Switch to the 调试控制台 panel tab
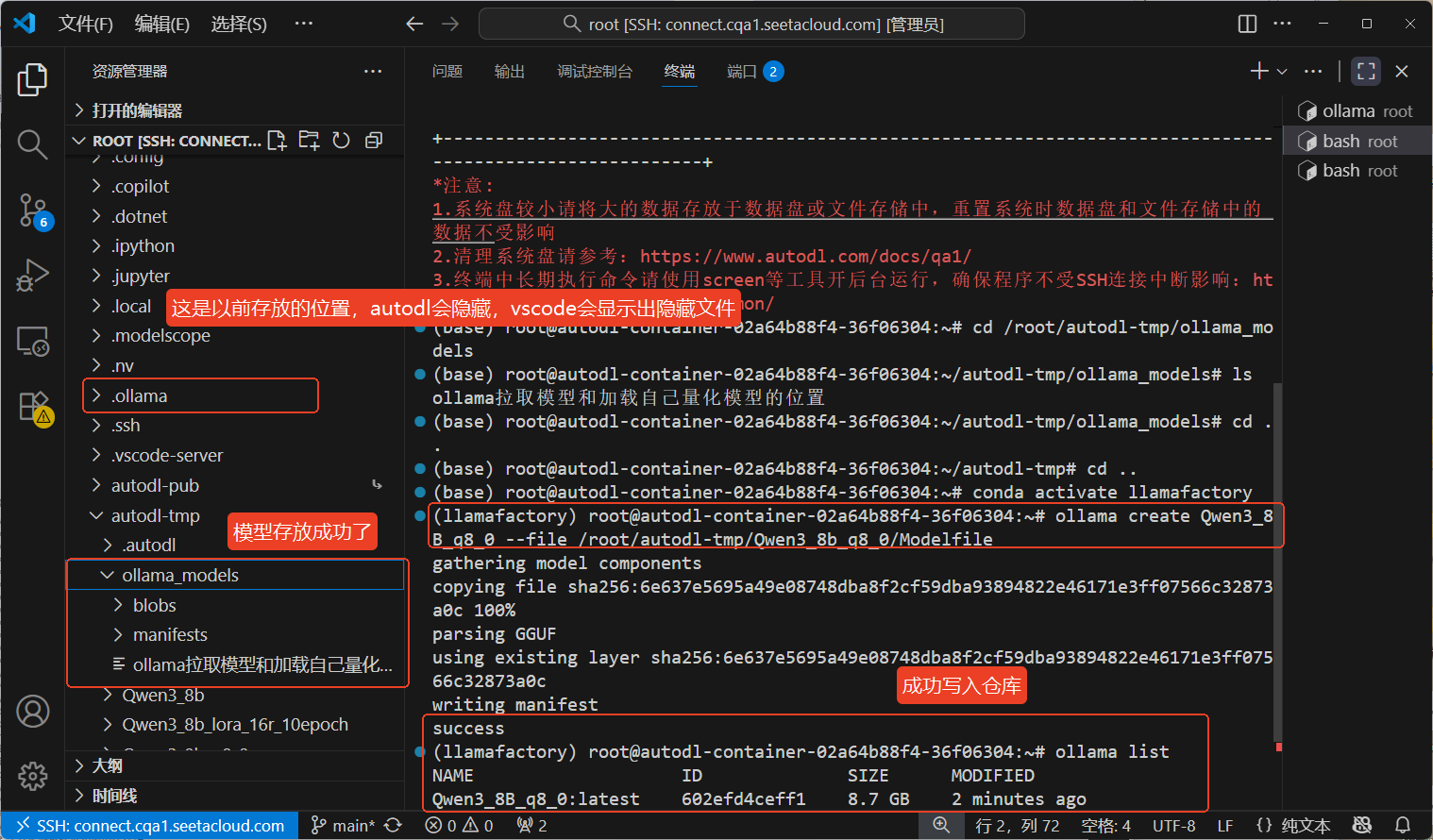The image size is (1433, 840). point(595,71)
